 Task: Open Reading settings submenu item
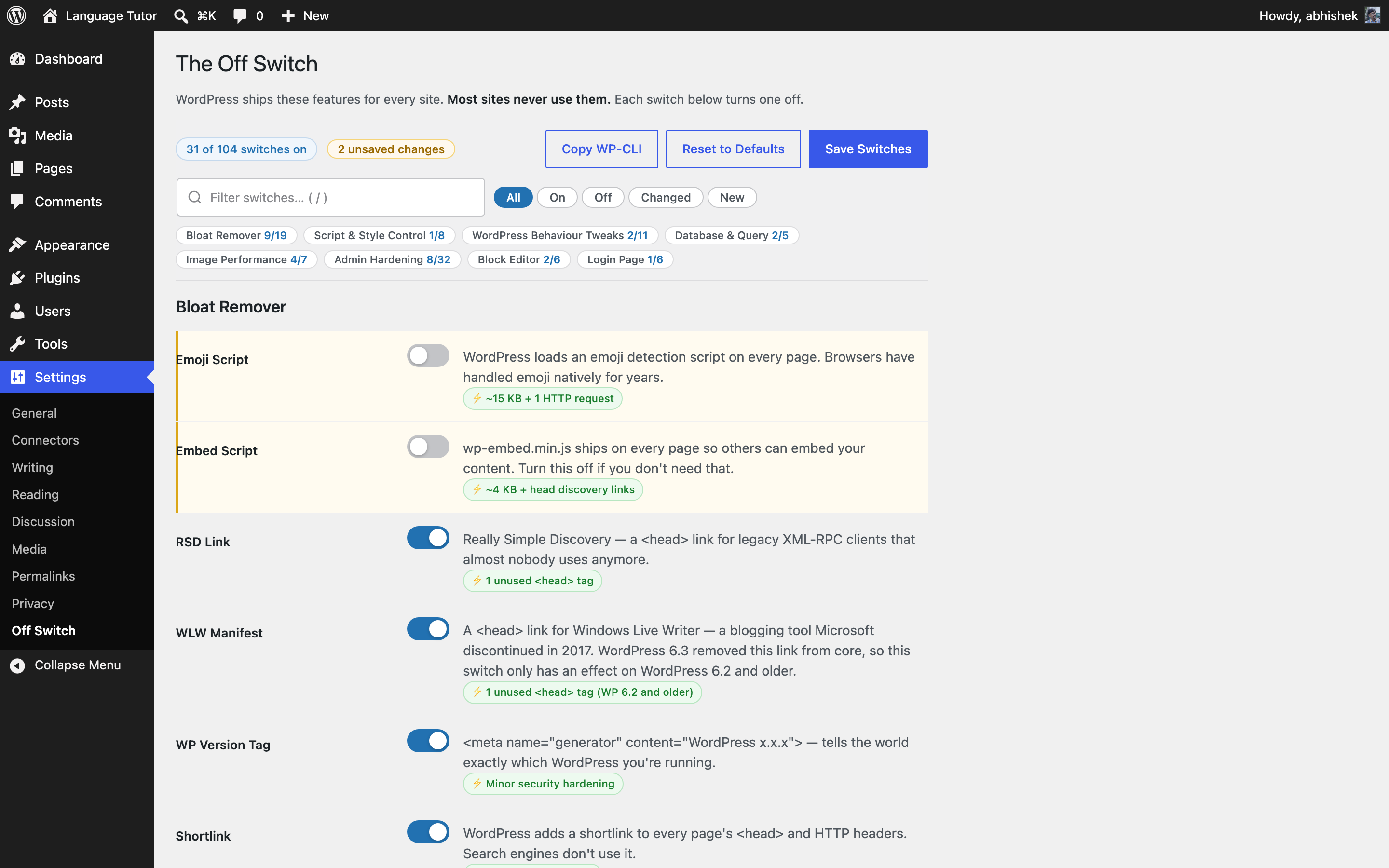(35, 494)
